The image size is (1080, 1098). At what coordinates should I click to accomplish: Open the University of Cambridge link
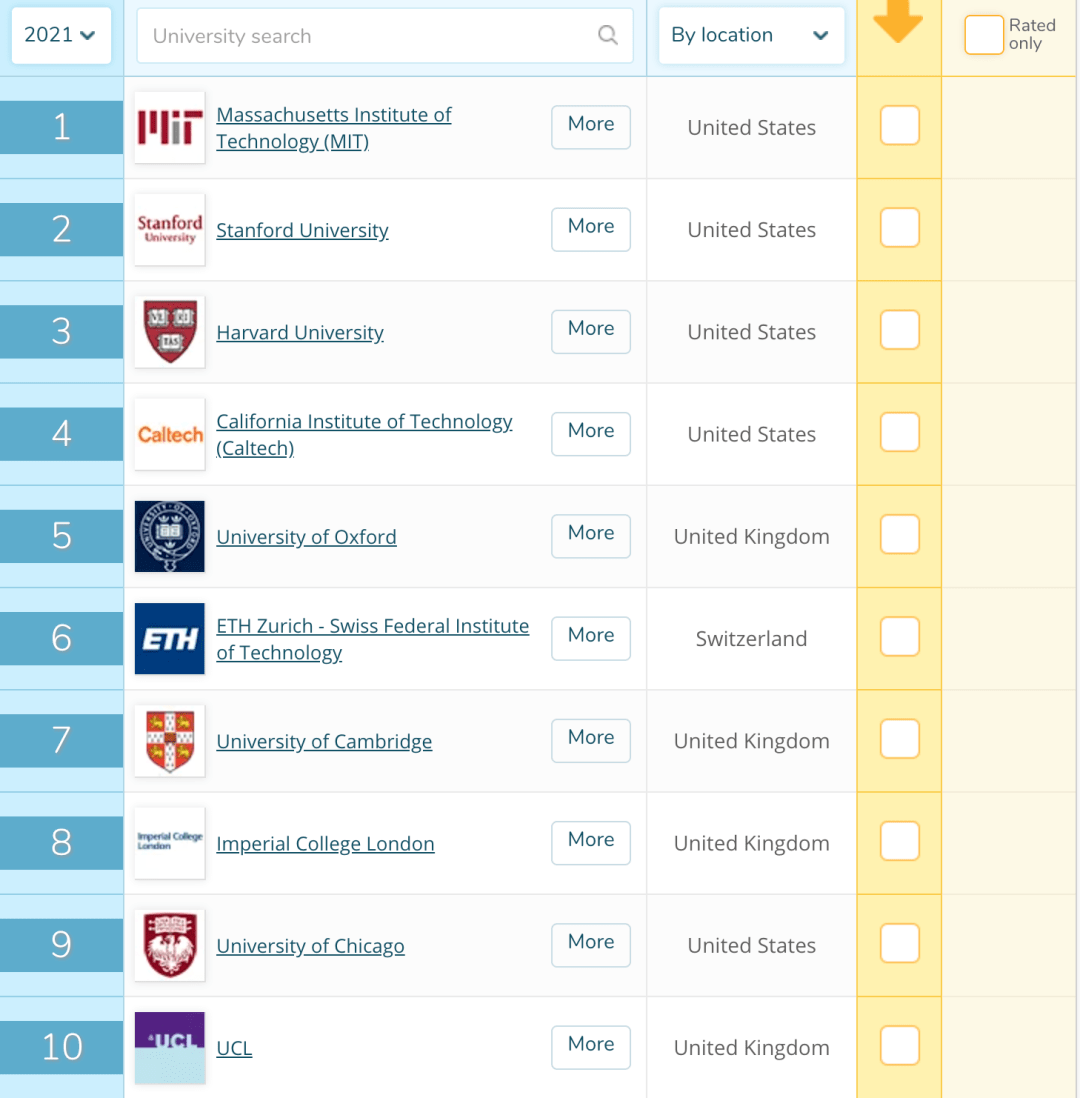(324, 741)
